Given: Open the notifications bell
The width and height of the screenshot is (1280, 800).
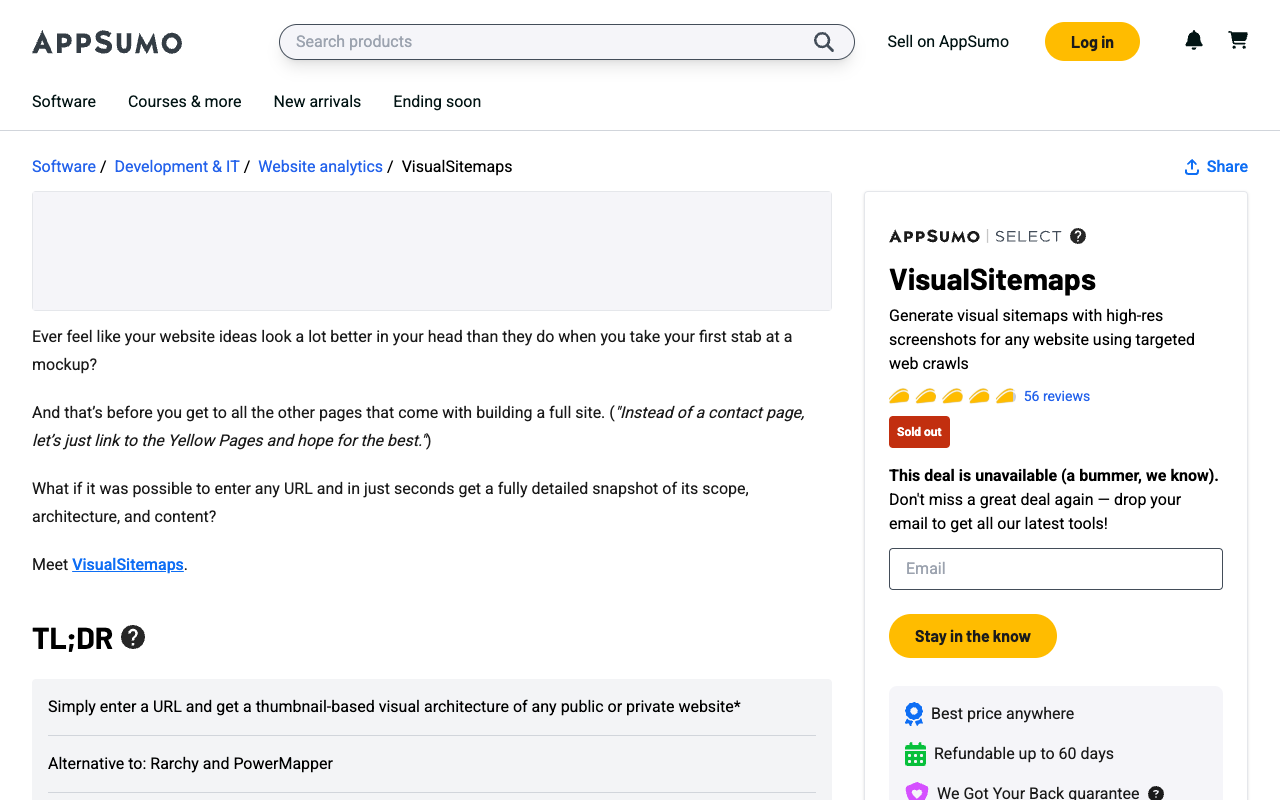Looking at the screenshot, I should pyautogui.click(x=1194, y=41).
